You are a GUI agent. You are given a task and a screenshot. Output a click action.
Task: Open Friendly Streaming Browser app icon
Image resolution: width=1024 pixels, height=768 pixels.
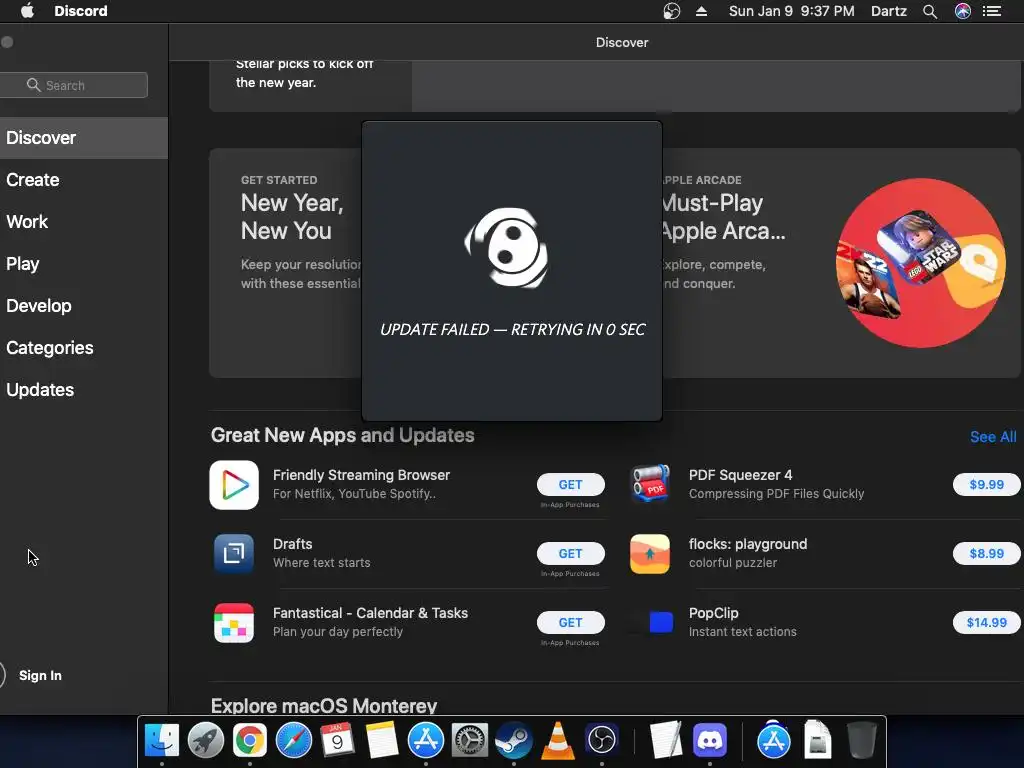tap(234, 485)
